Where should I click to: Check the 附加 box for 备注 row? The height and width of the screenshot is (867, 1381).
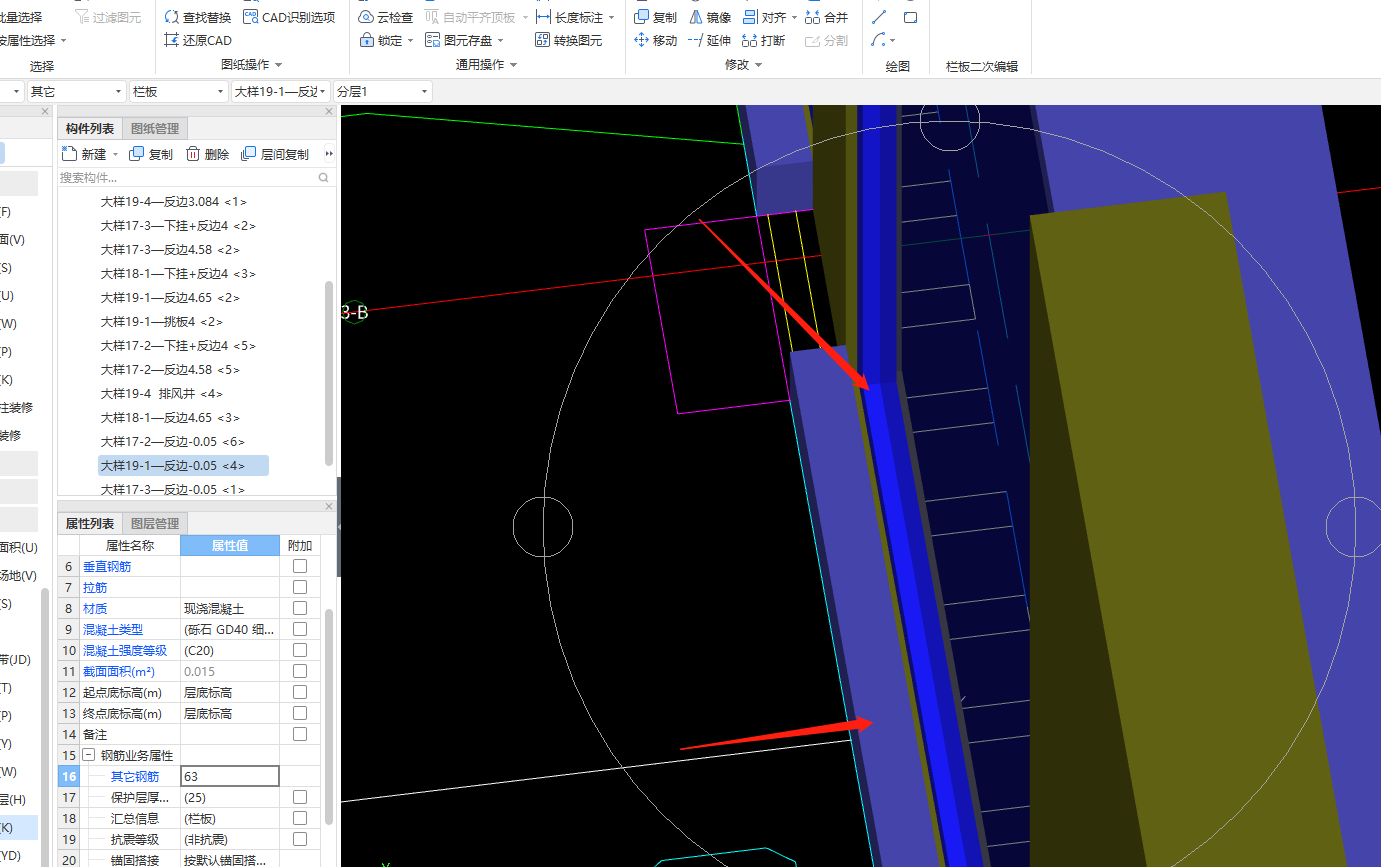point(299,734)
